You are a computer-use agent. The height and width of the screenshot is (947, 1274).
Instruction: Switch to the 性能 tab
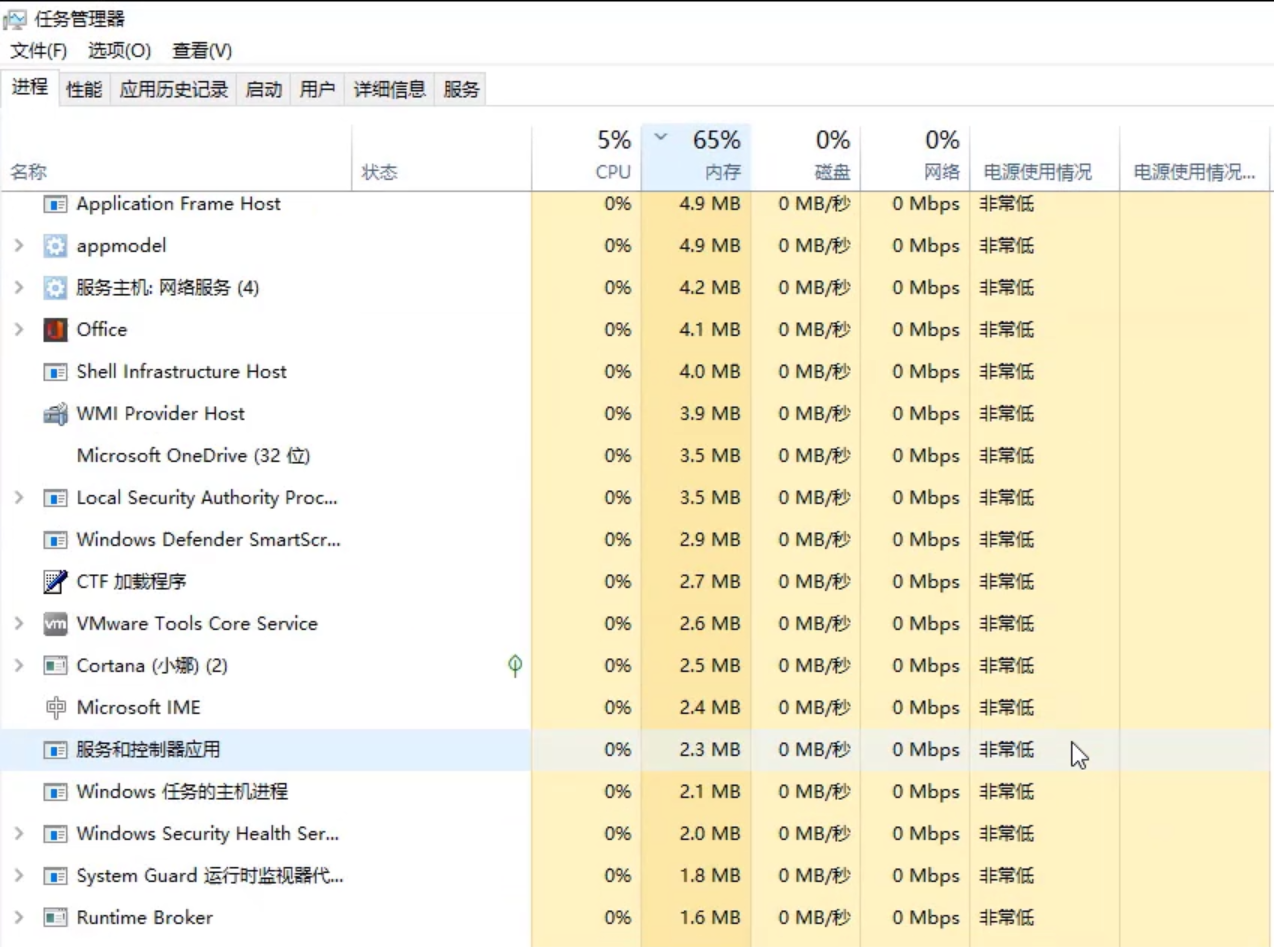coord(83,89)
